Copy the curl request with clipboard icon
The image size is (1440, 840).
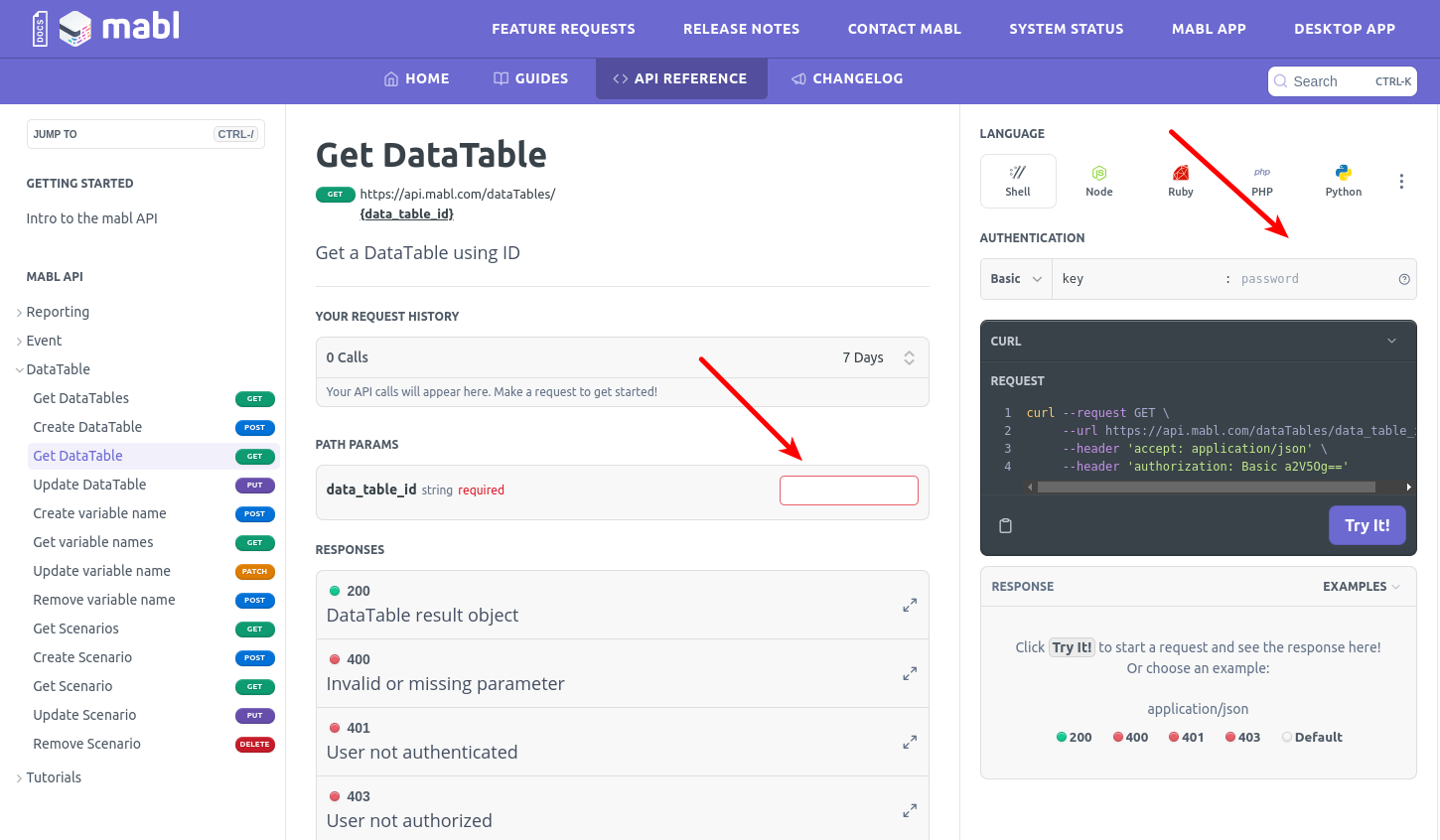(x=1005, y=525)
